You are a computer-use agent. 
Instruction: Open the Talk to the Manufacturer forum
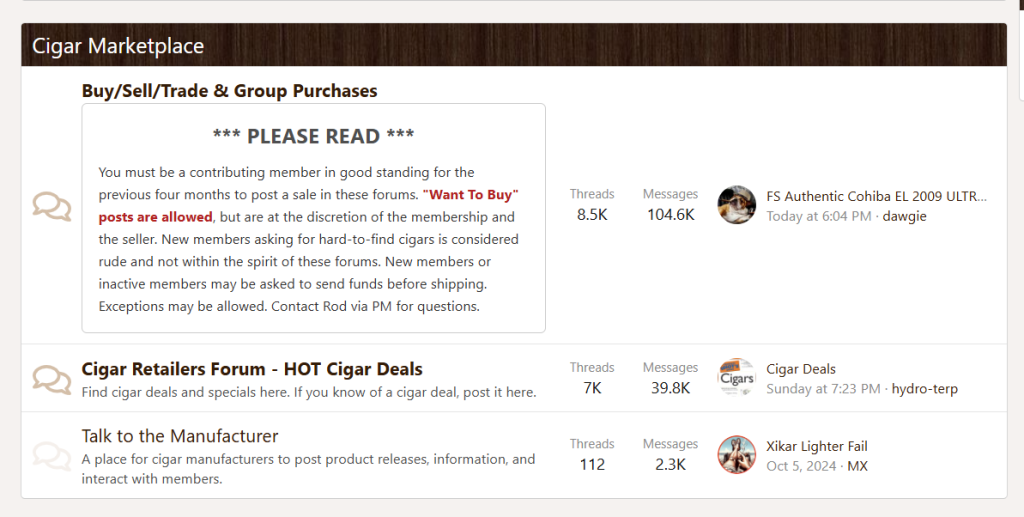180,436
